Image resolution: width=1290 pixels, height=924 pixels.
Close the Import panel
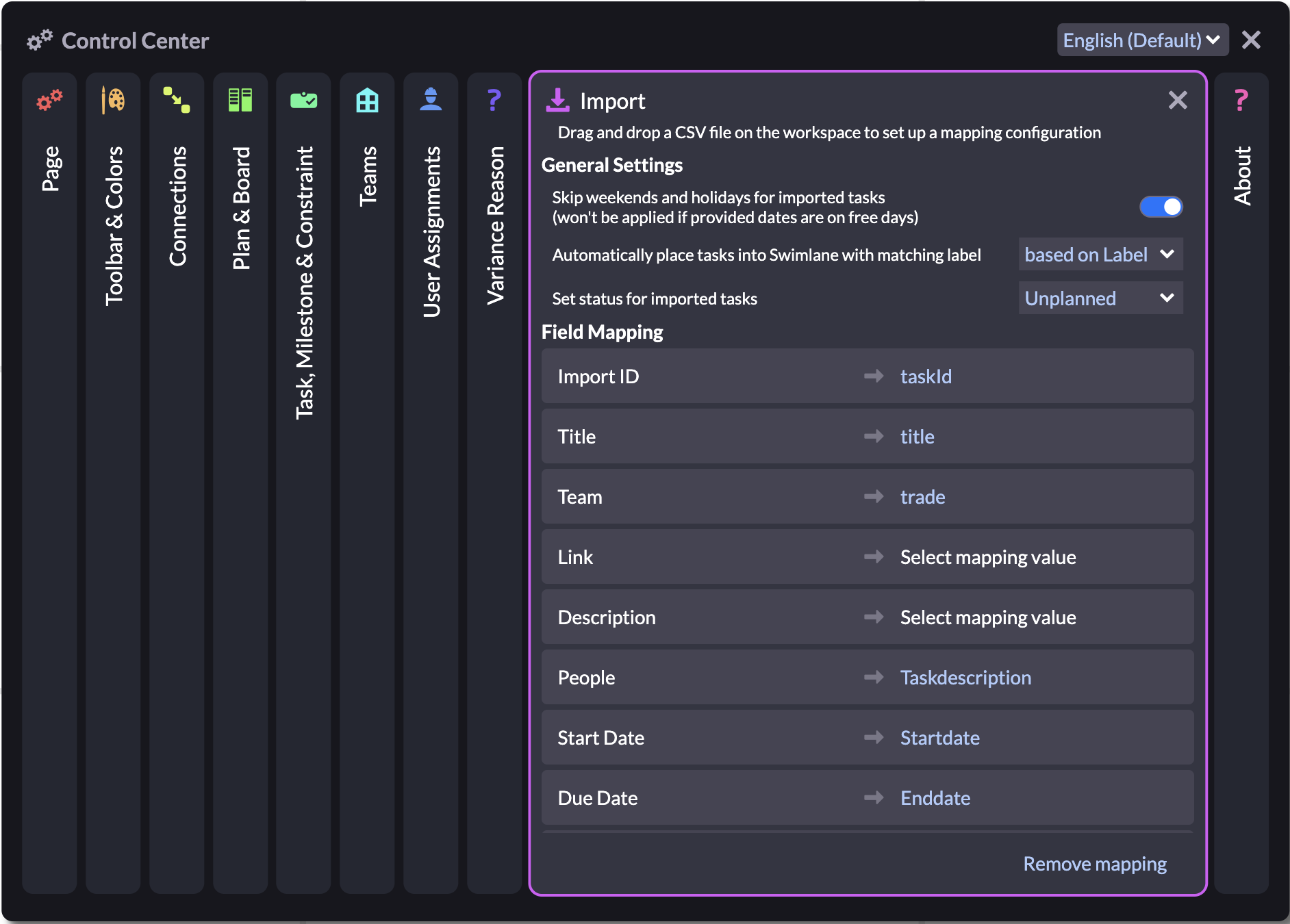coord(1178,100)
